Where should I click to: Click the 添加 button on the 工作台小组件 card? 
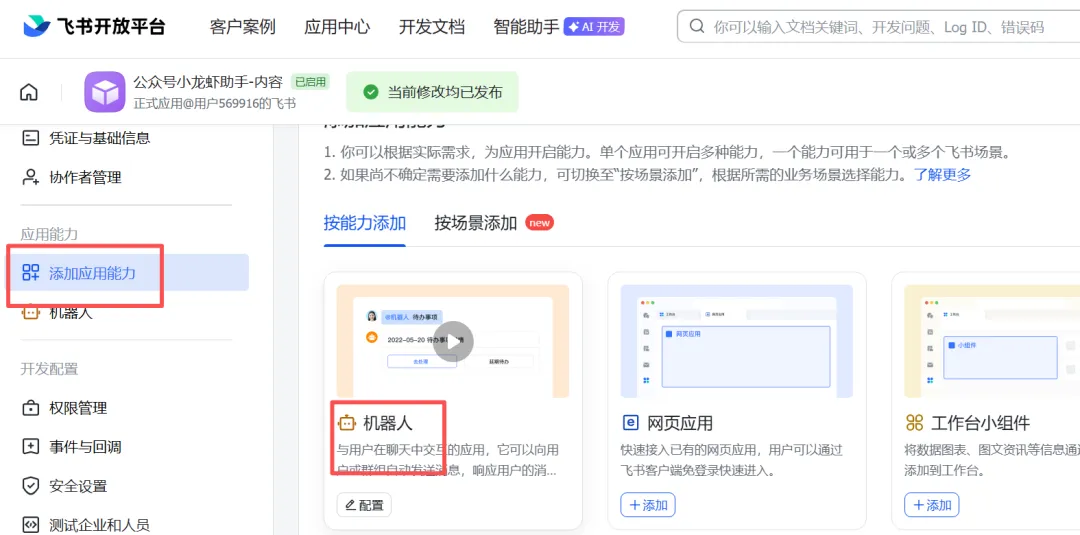point(932,505)
